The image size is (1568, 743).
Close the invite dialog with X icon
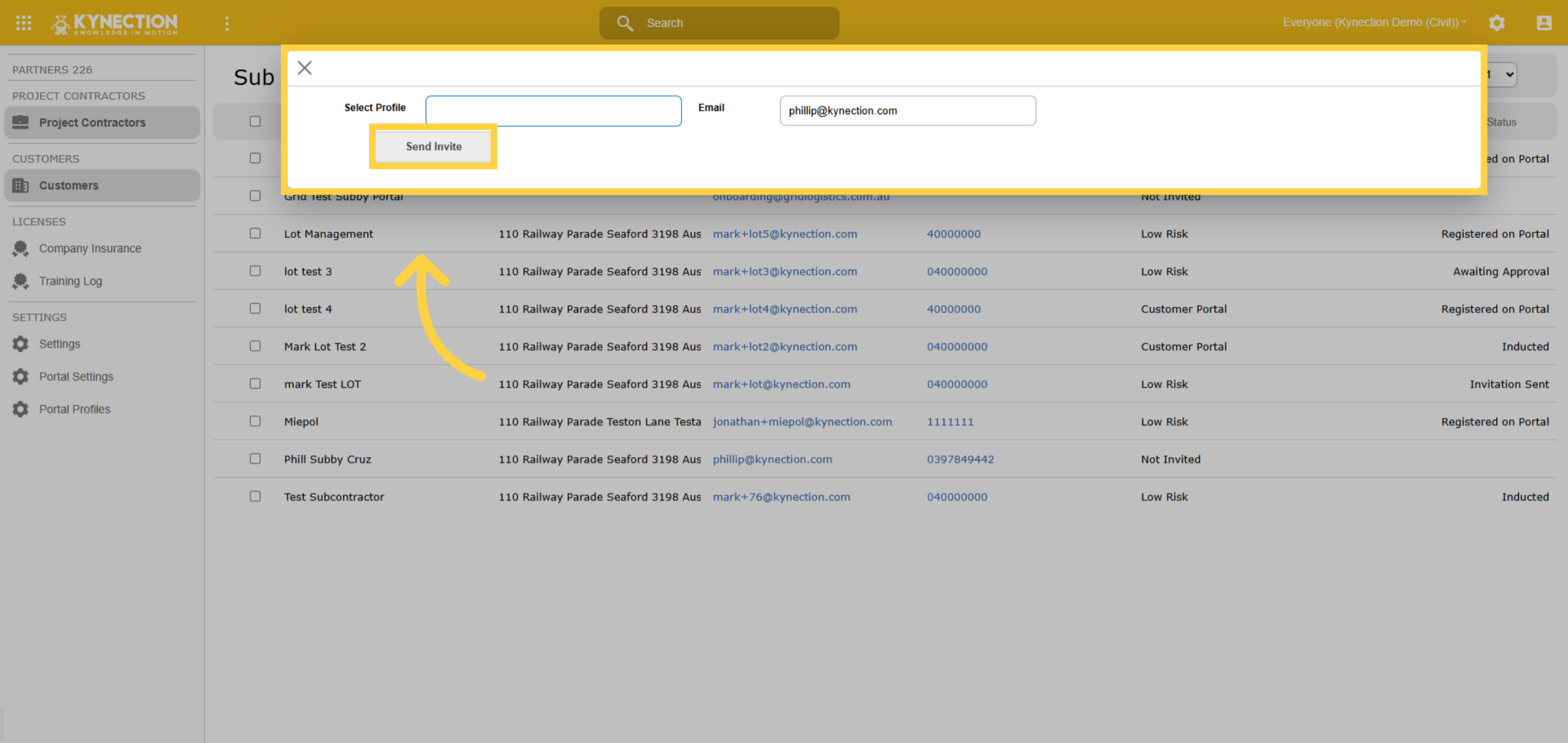pos(304,68)
